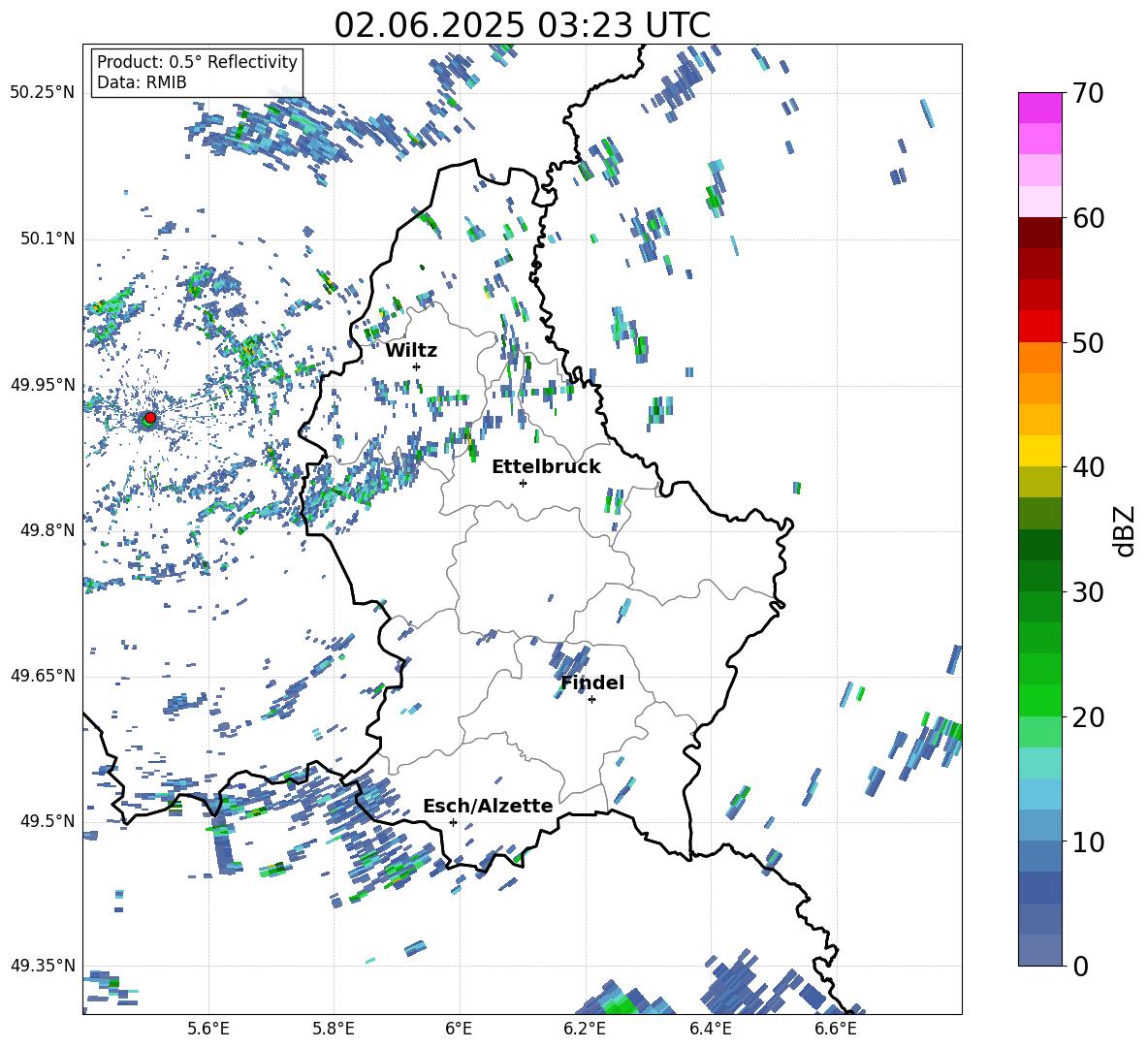Click the olive colorbar segment just below 40
Screen dimensions: 1148x1048
click(x=1039, y=482)
